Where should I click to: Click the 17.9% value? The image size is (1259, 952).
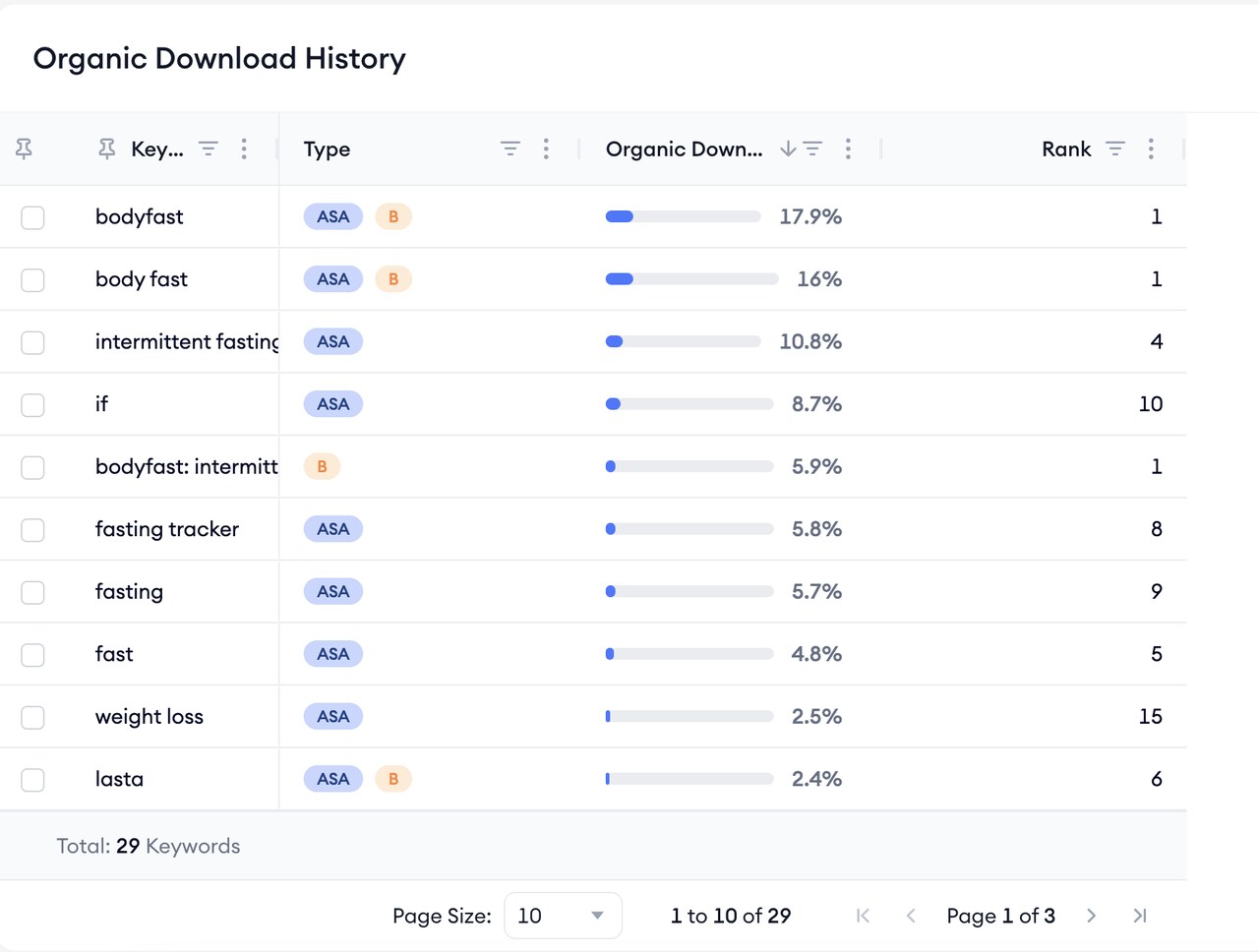(810, 216)
